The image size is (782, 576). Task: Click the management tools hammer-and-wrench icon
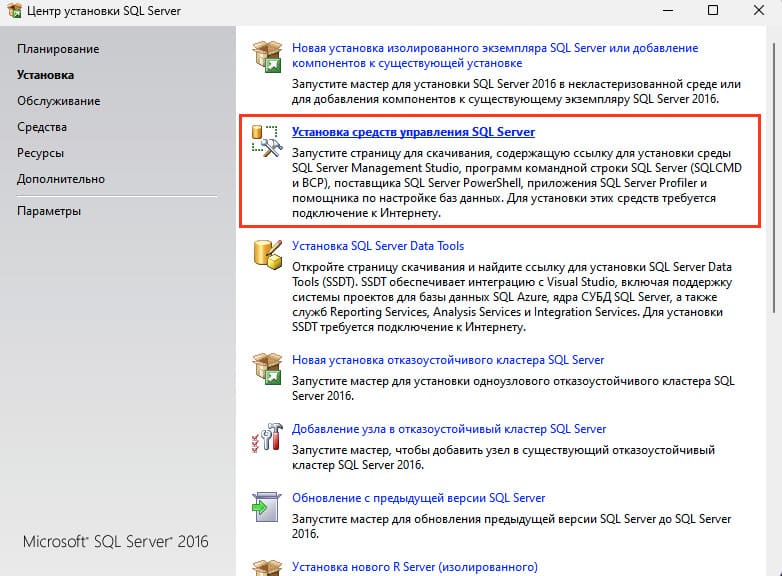(x=267, y=141)
